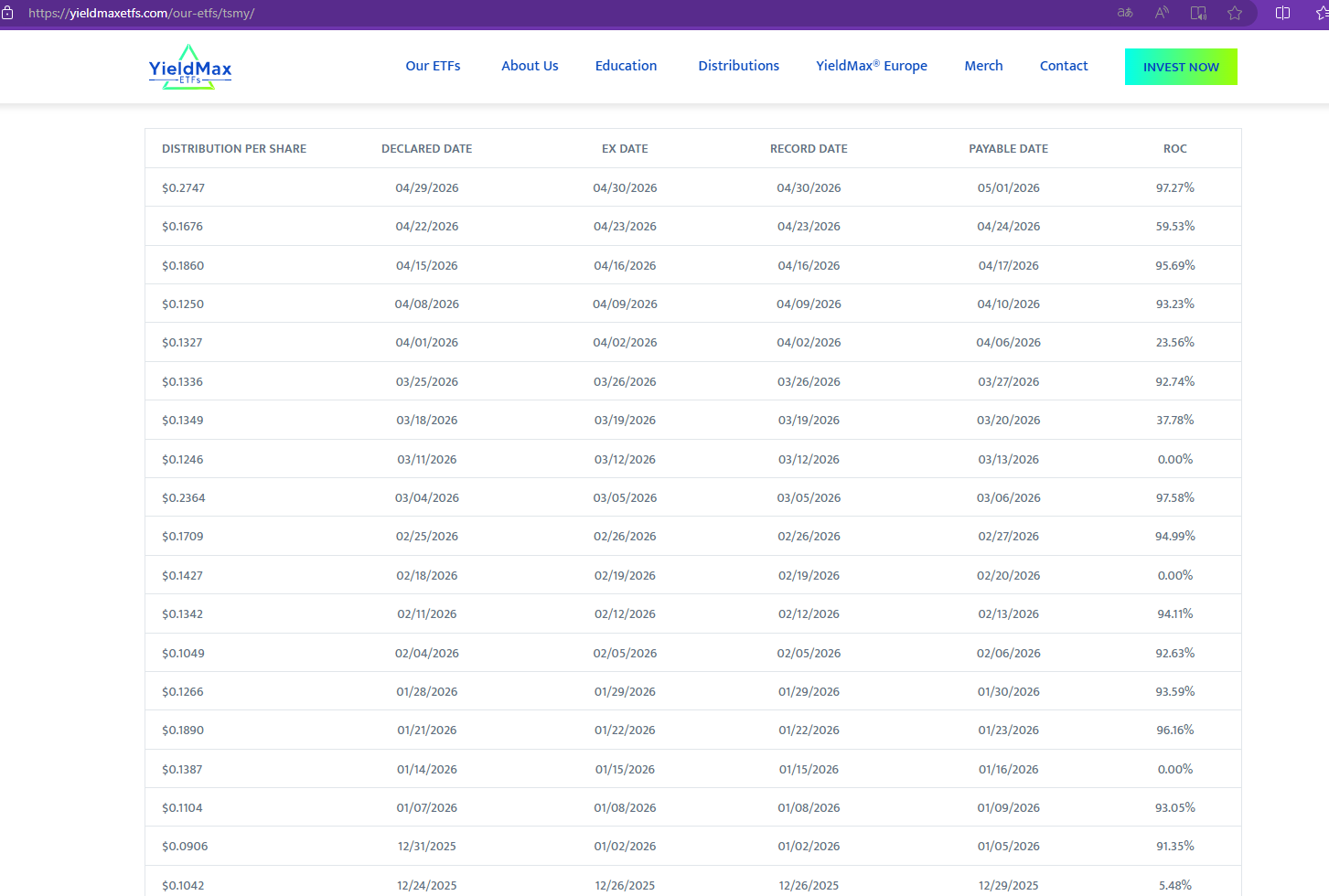Select the declared date 12/31/2025
This screenshot has width=1329, height=896.
427,847
